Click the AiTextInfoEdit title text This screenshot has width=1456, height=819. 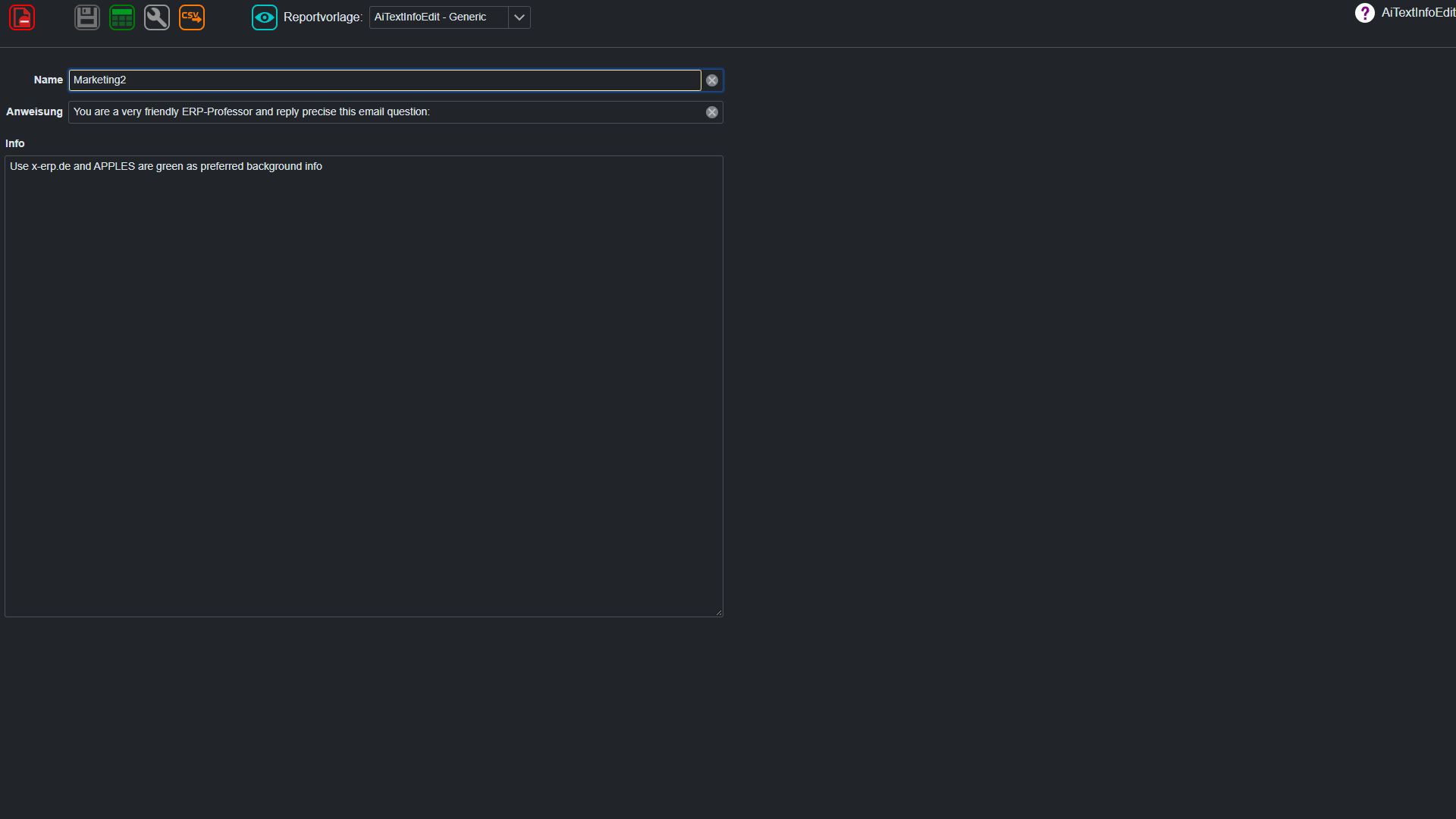pos(1418,13)
